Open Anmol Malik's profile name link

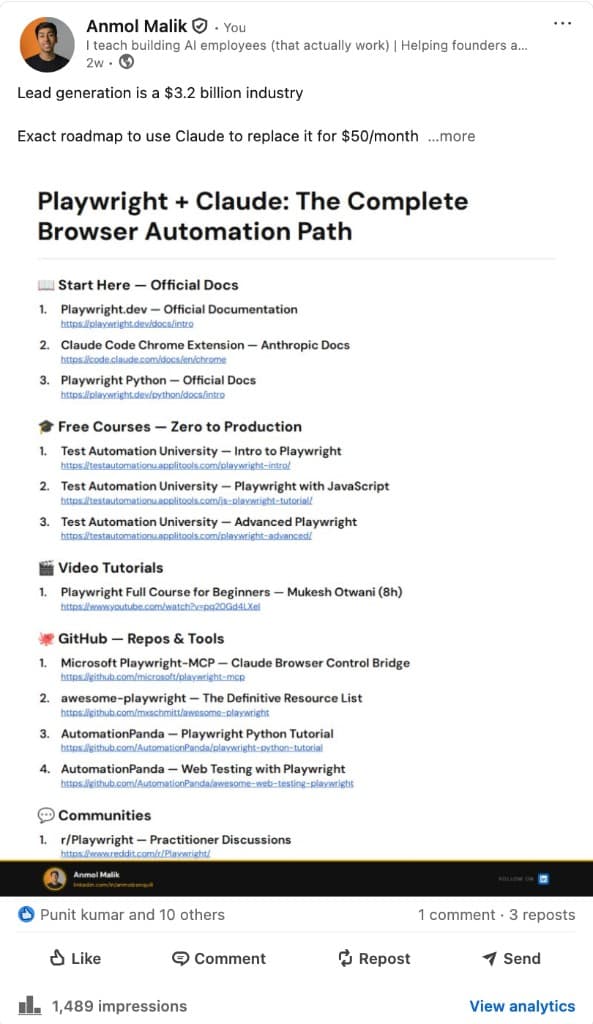click(136, 26)
